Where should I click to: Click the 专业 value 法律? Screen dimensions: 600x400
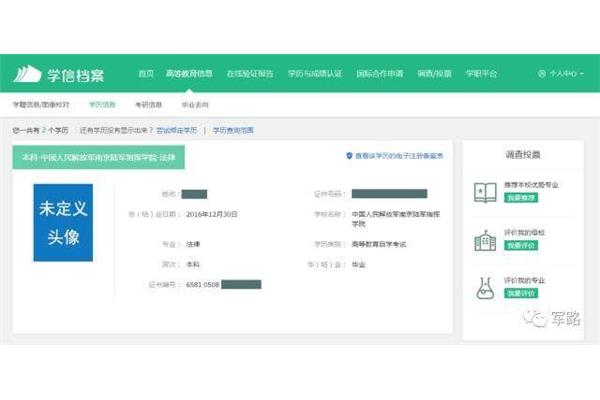click(x=193, y=244)
